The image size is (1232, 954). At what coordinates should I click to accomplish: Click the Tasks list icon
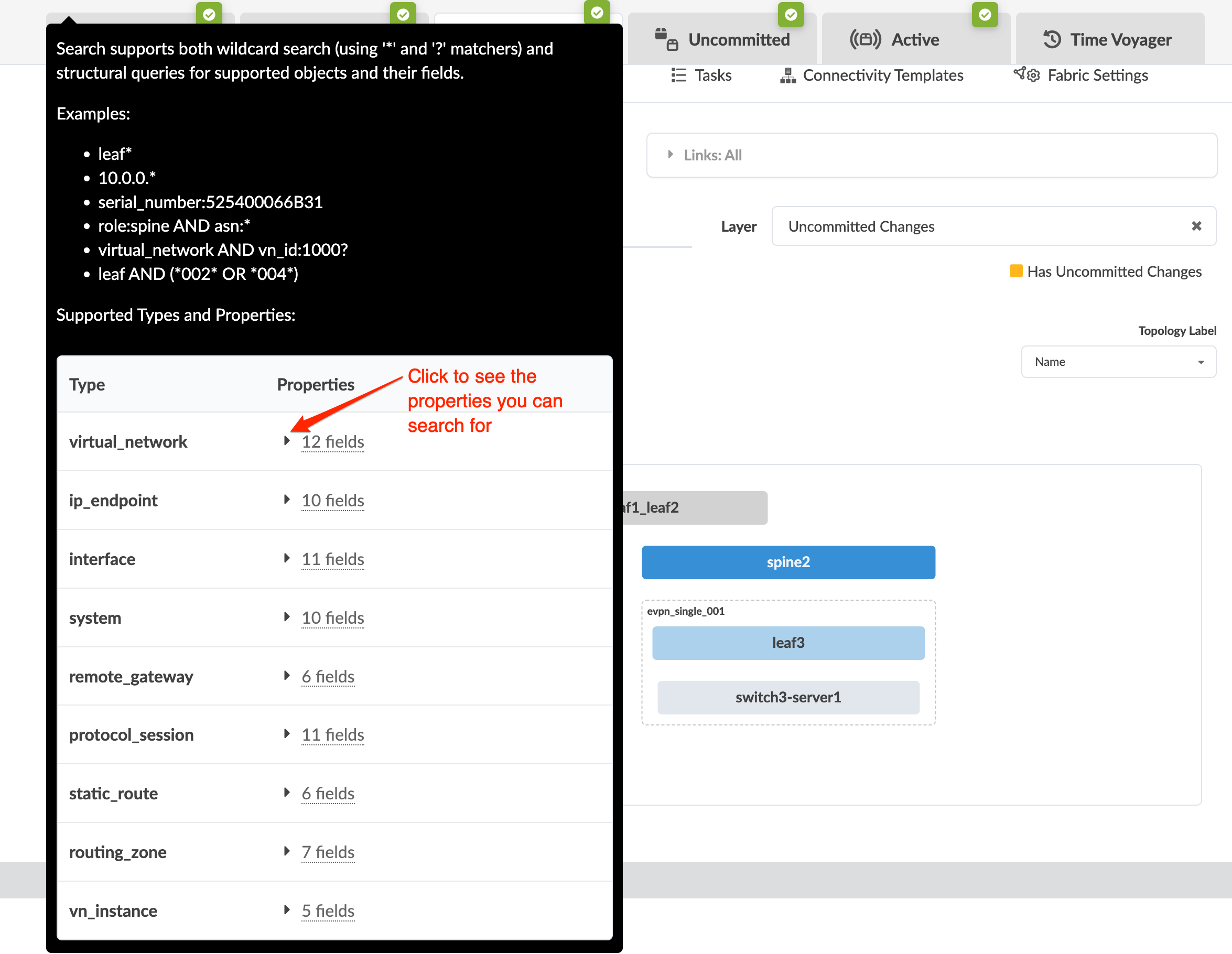point(678,75)
